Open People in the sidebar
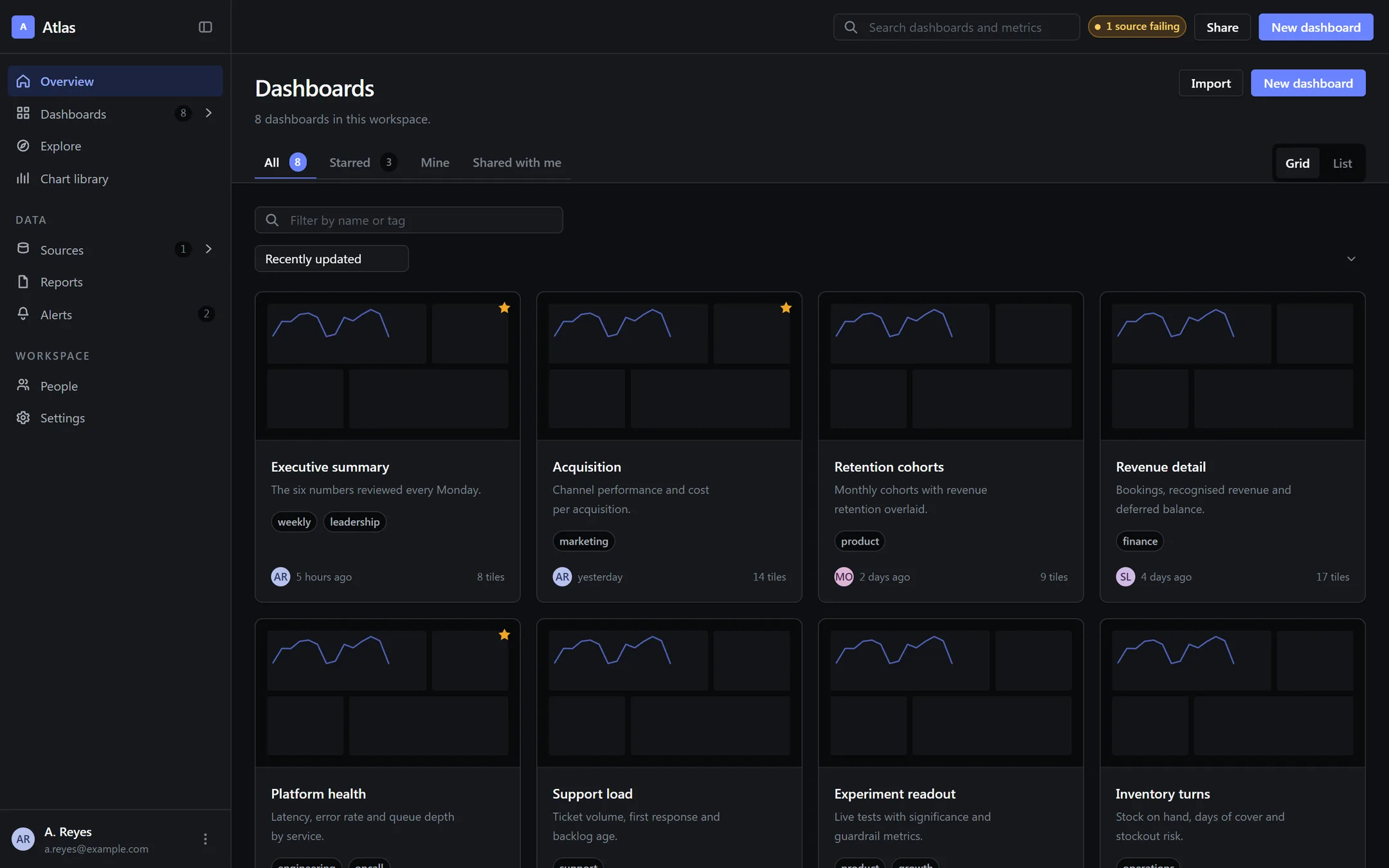 (x=115, y=386)
